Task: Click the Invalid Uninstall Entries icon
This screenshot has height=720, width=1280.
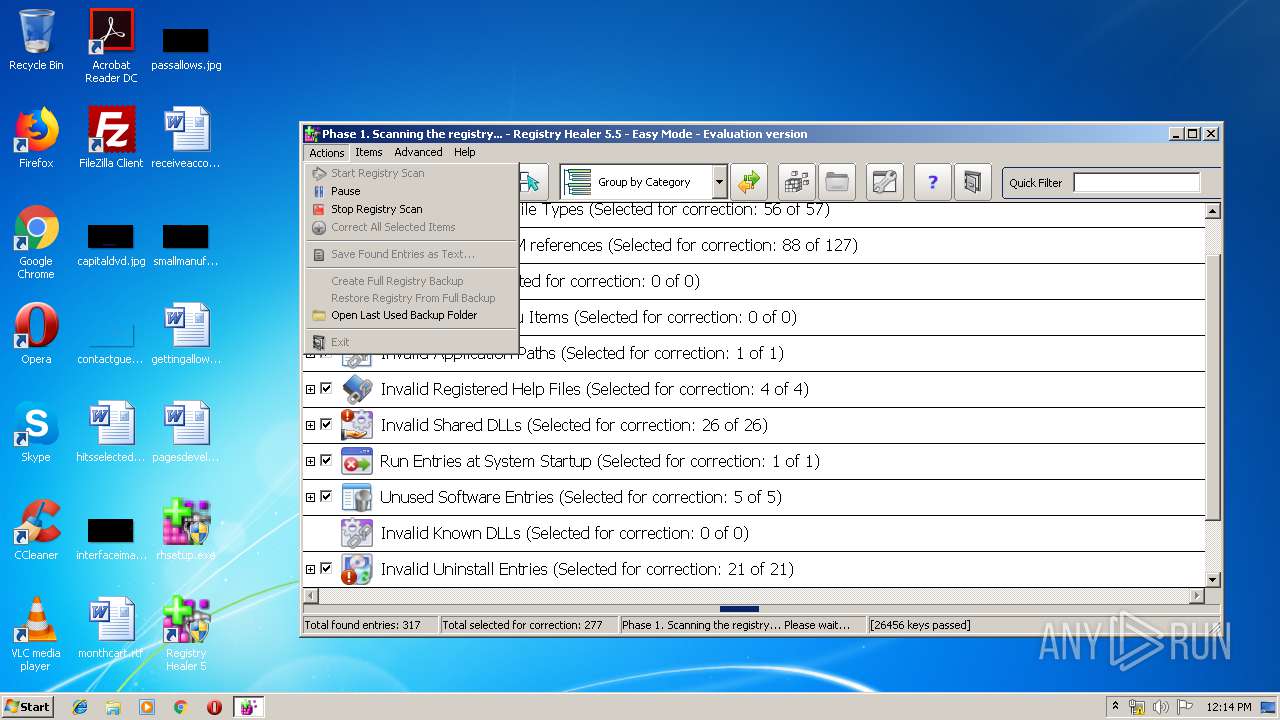Action: coord(357,569)
